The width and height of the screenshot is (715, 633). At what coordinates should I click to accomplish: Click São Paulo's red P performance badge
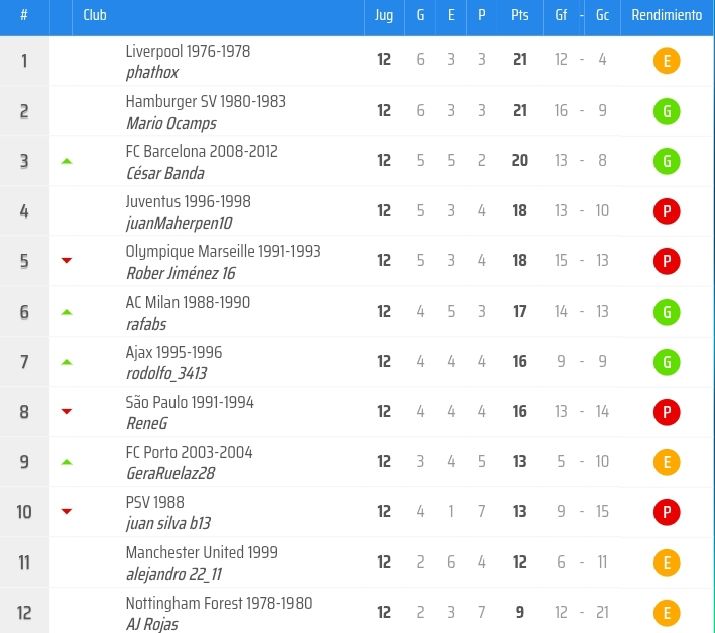[x=666, y=412]
